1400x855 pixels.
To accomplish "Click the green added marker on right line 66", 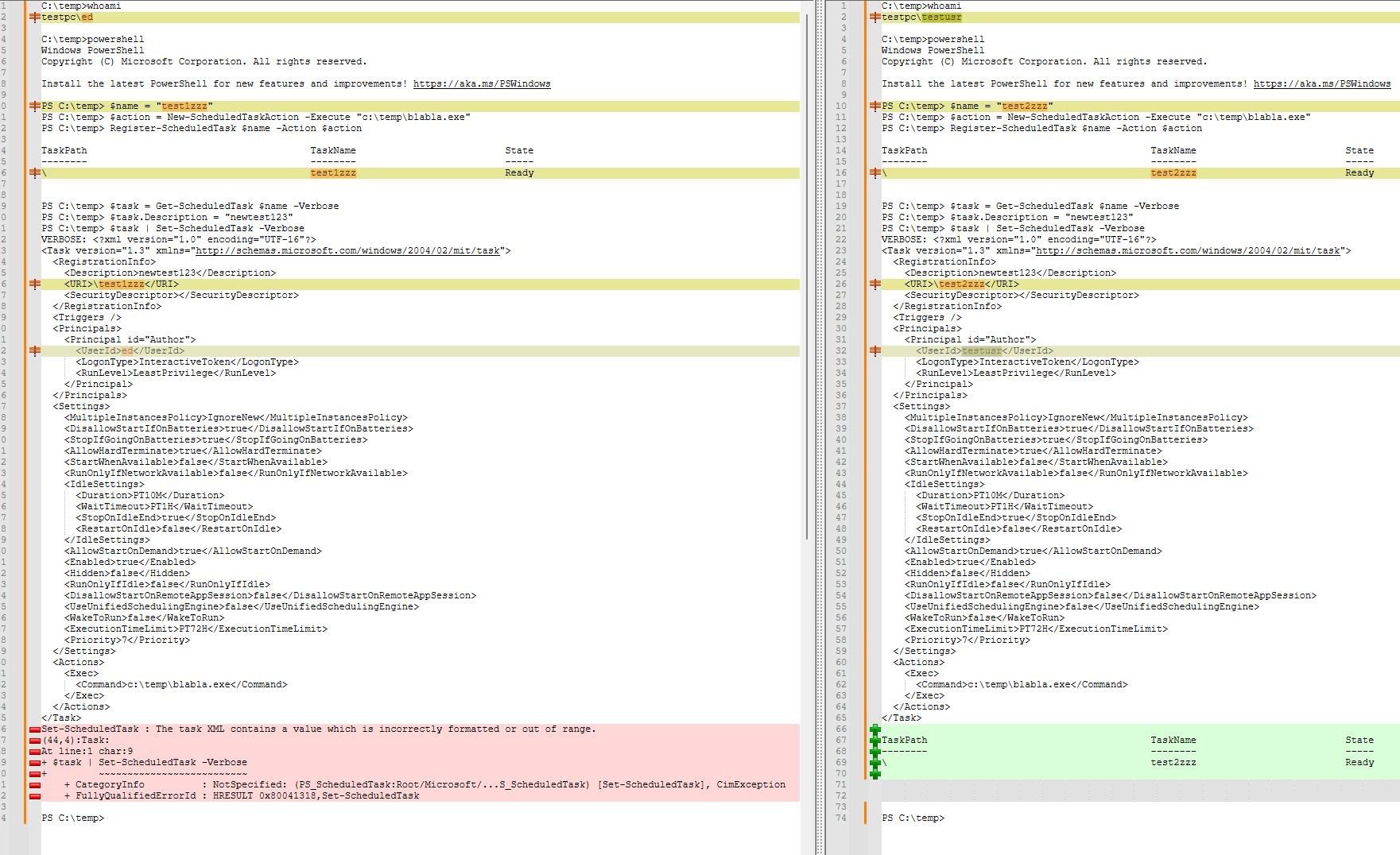I will click(x=875, y=729).
